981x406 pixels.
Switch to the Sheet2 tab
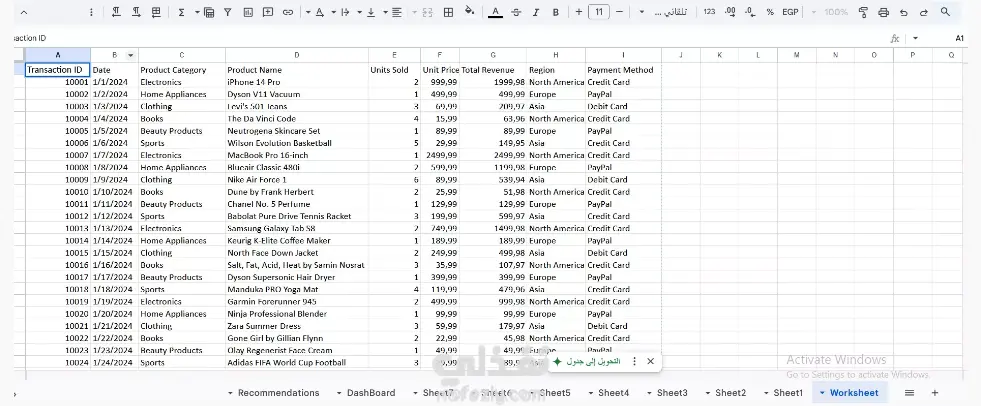pos(731,393)
